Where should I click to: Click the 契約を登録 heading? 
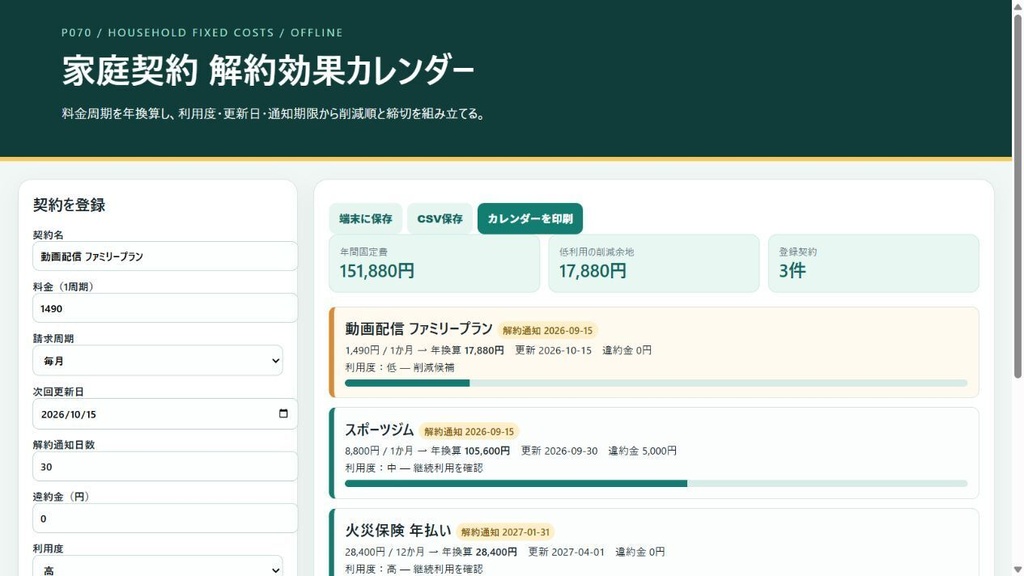pos(69,205)
